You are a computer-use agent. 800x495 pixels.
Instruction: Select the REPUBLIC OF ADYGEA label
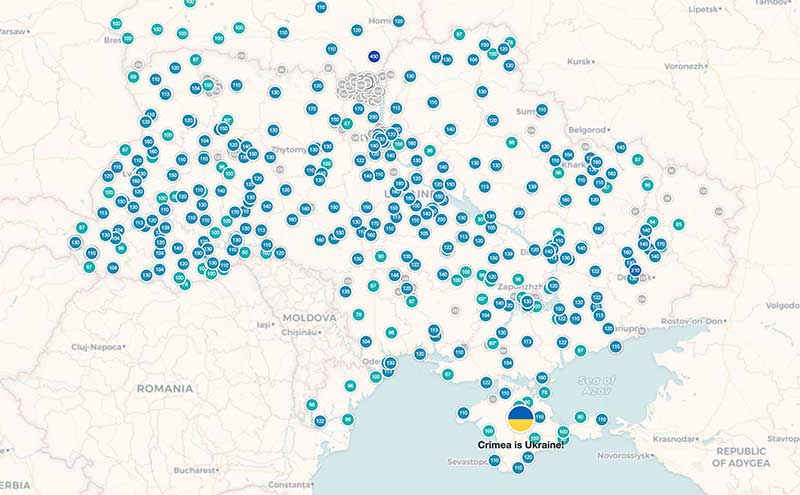[741, 457]
